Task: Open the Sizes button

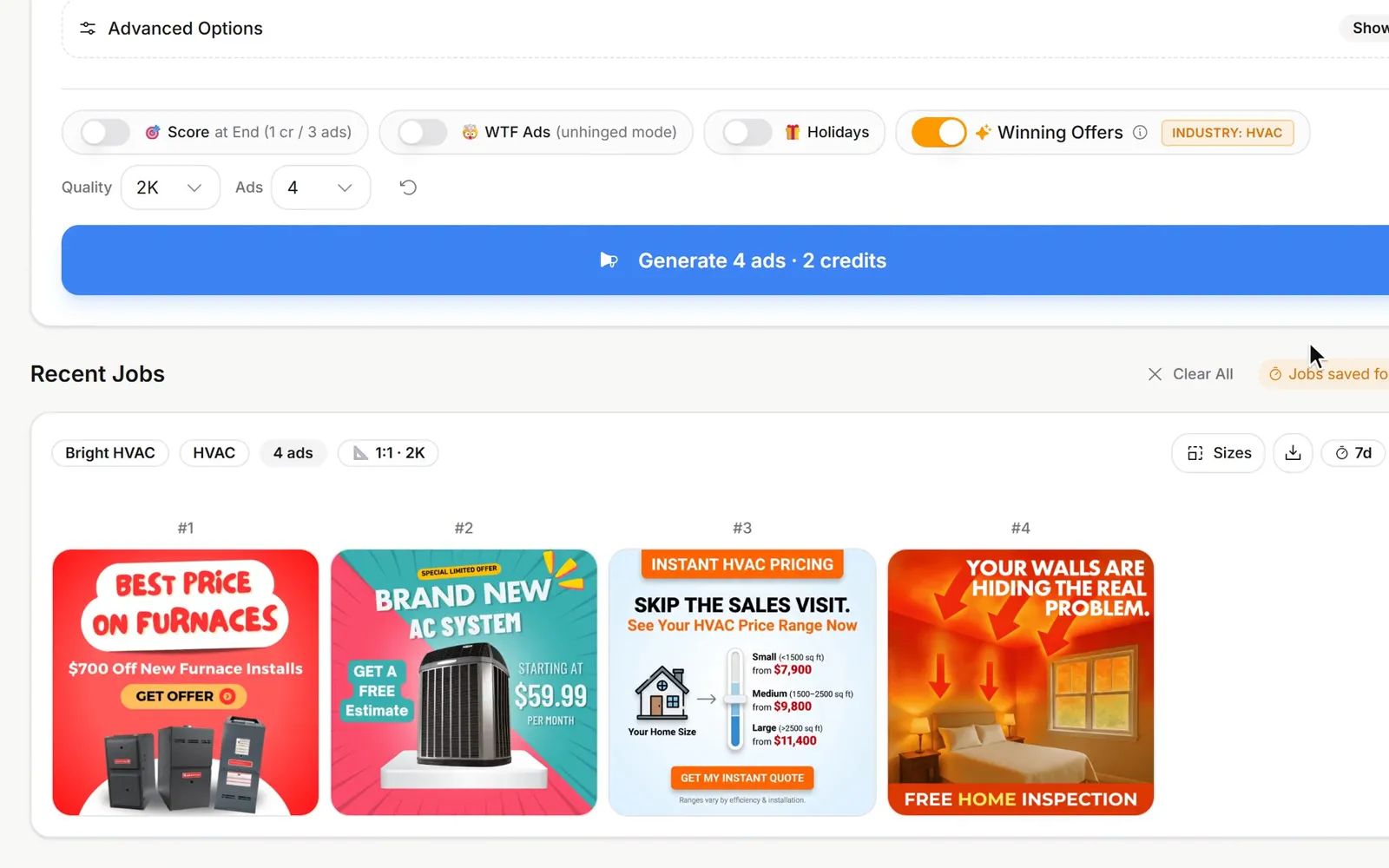Action: click(x=1218, y=453)
